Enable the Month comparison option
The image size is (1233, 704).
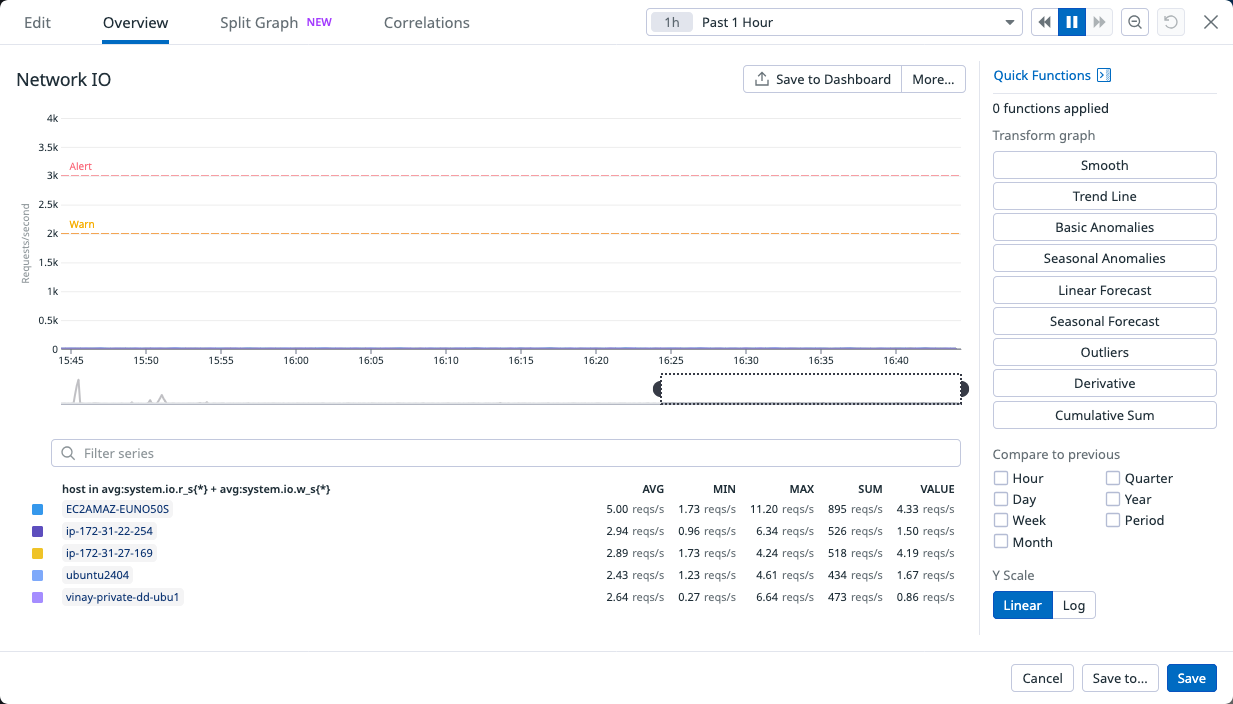coord(1001,541)
